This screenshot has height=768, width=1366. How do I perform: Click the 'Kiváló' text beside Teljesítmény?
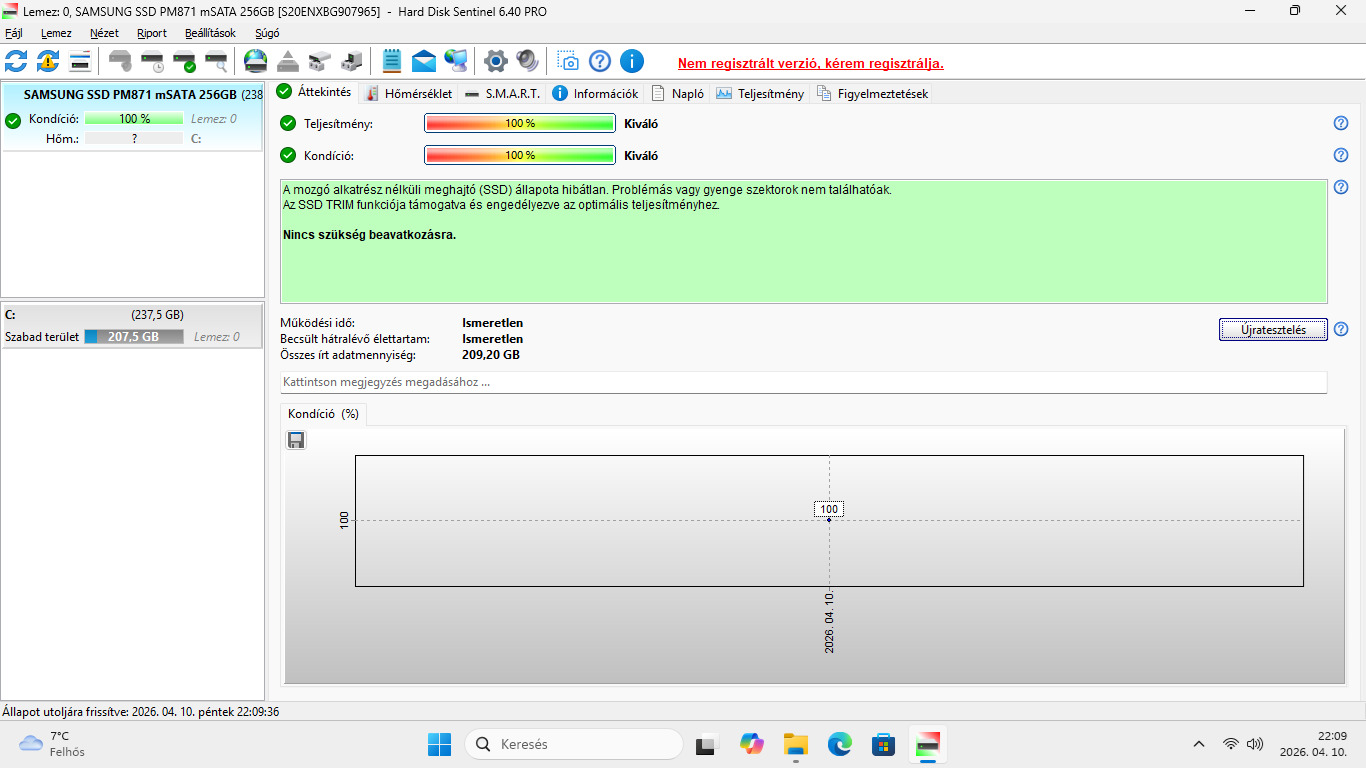click(x=641, y=124)
